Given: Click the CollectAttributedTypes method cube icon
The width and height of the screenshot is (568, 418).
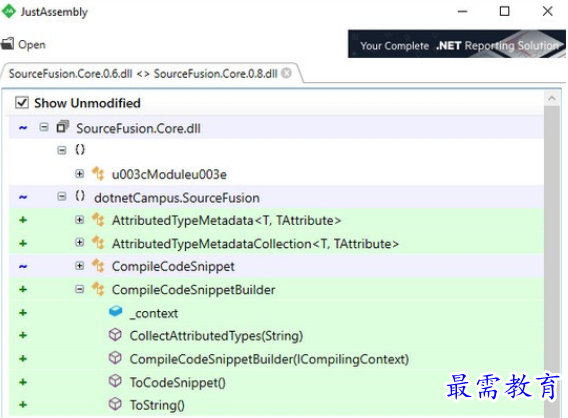Looking at the screenshot, I should click(x=115, y=335).
